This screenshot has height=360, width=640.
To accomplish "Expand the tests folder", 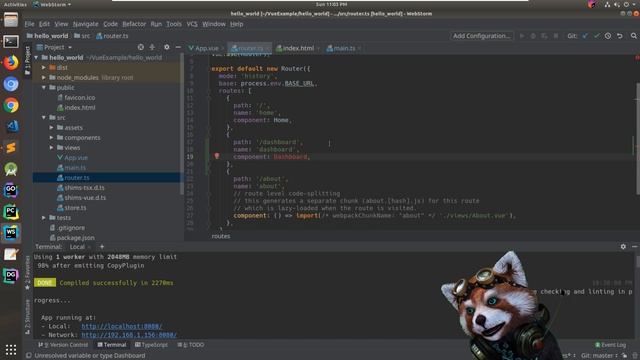I will (44, 218).
